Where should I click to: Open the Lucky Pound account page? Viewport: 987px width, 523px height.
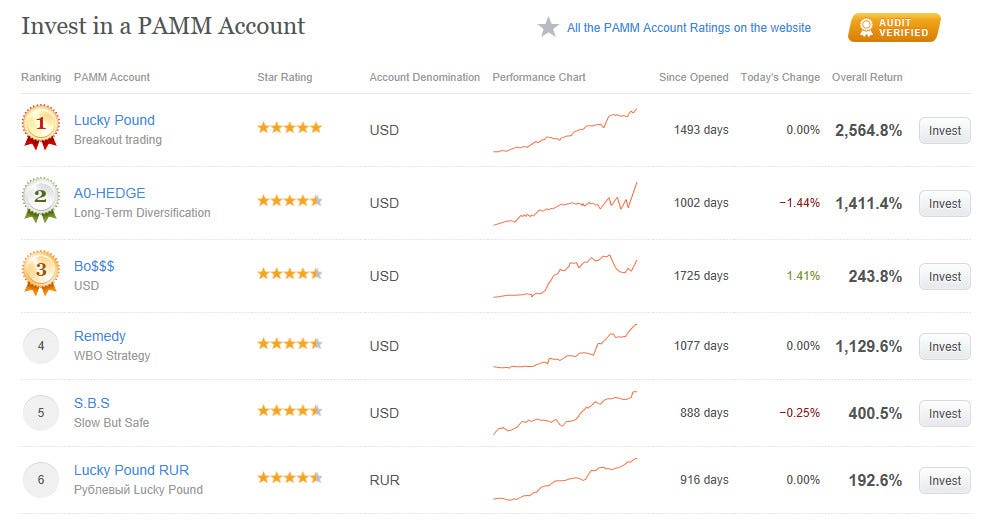tap(114, 120)
